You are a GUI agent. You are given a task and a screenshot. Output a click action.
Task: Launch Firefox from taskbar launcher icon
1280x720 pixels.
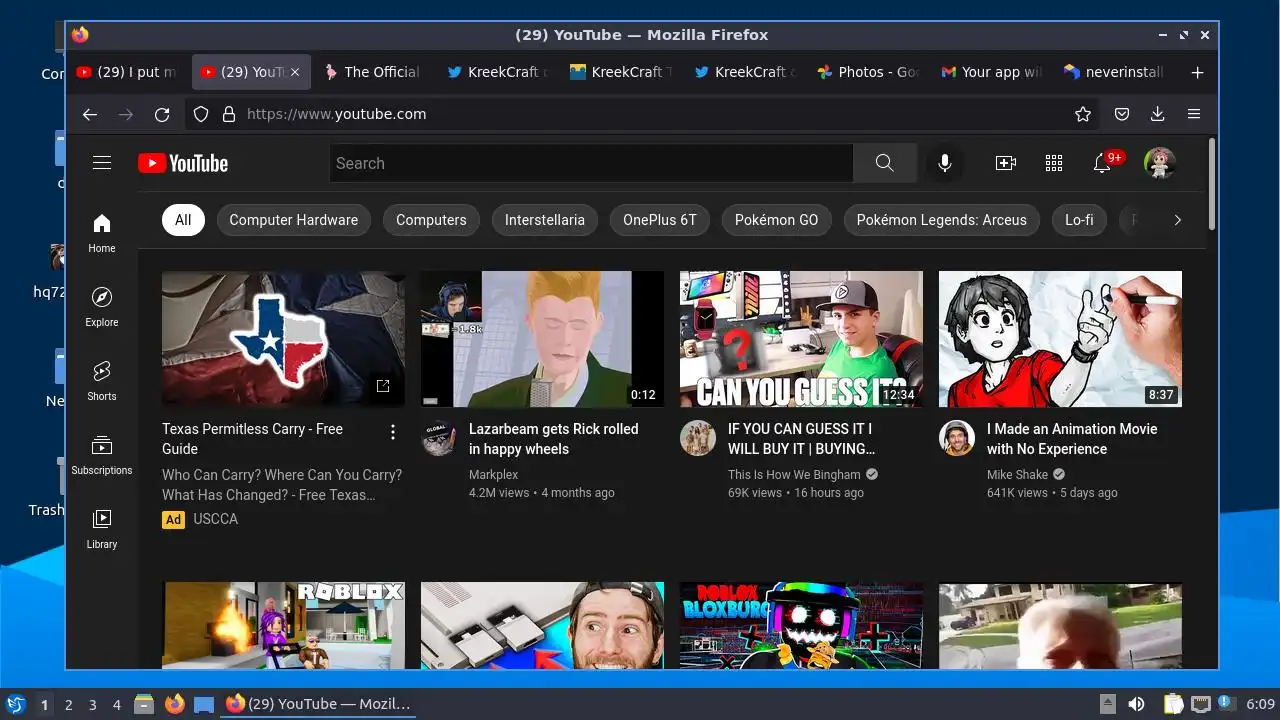[x=175, y=704]
